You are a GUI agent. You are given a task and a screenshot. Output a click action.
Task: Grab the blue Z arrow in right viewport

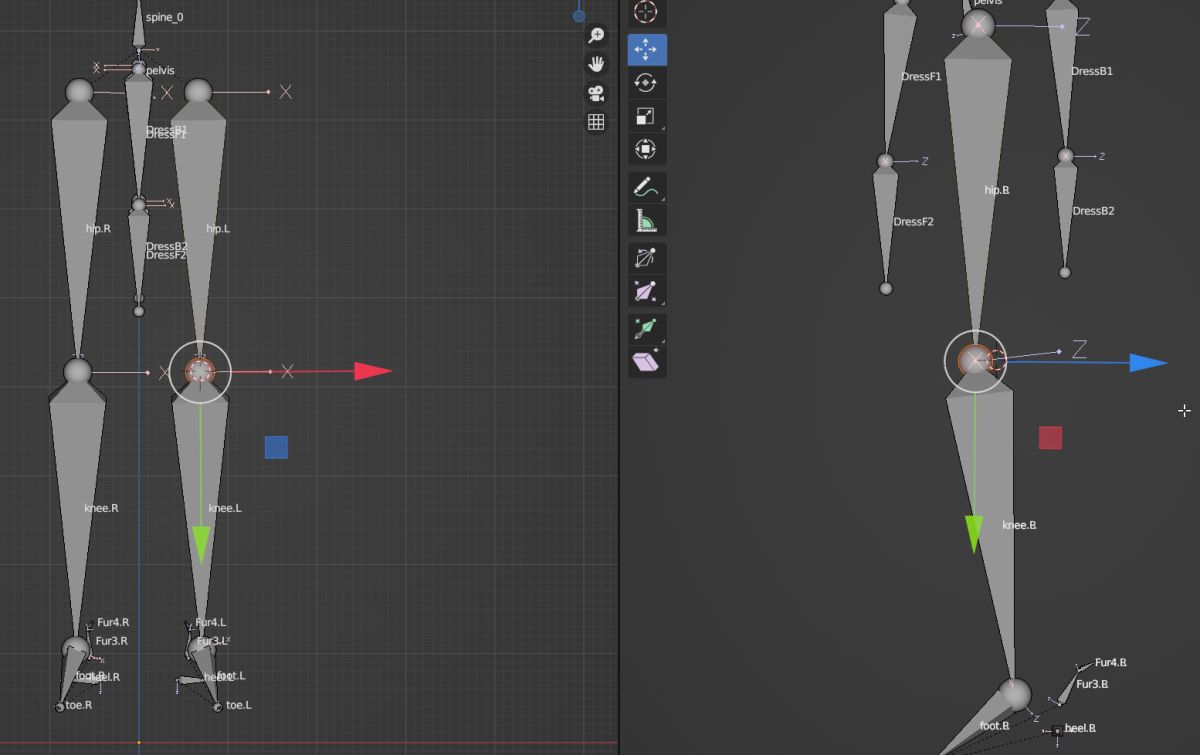(1149, 363)
